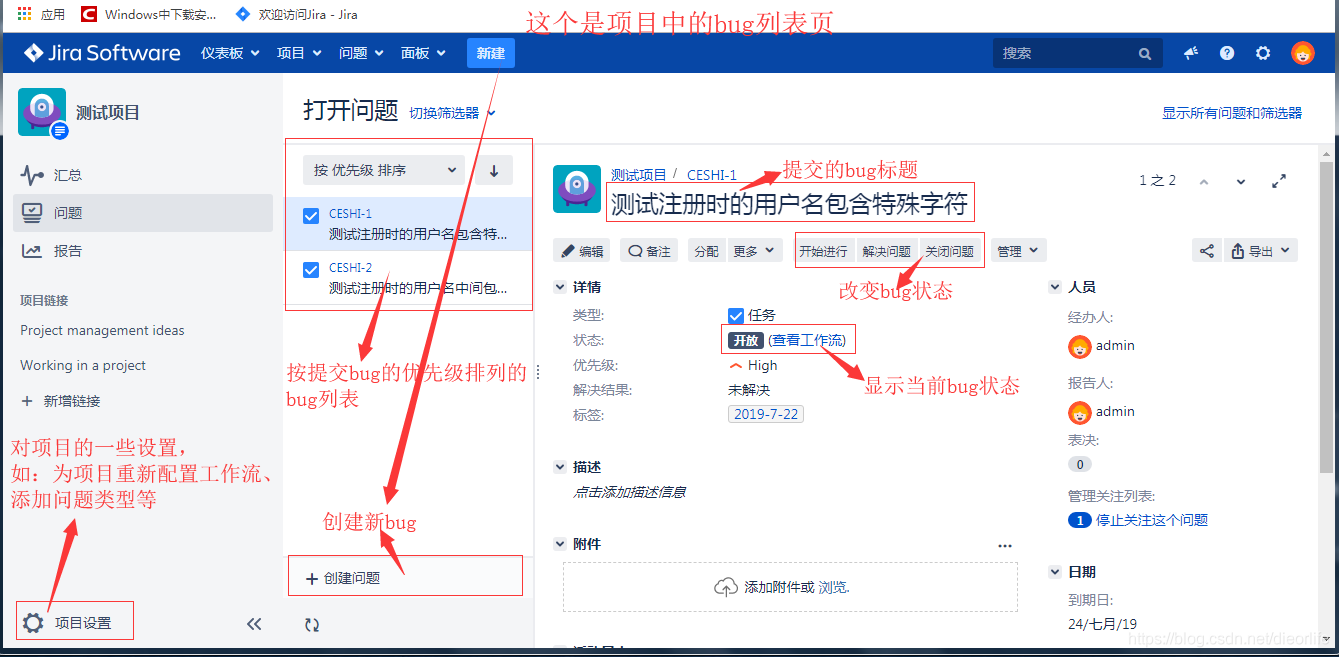This screenshot has height=657, width=1339.
Task: Collapse the 日期 dates section
Action: 1054,572
